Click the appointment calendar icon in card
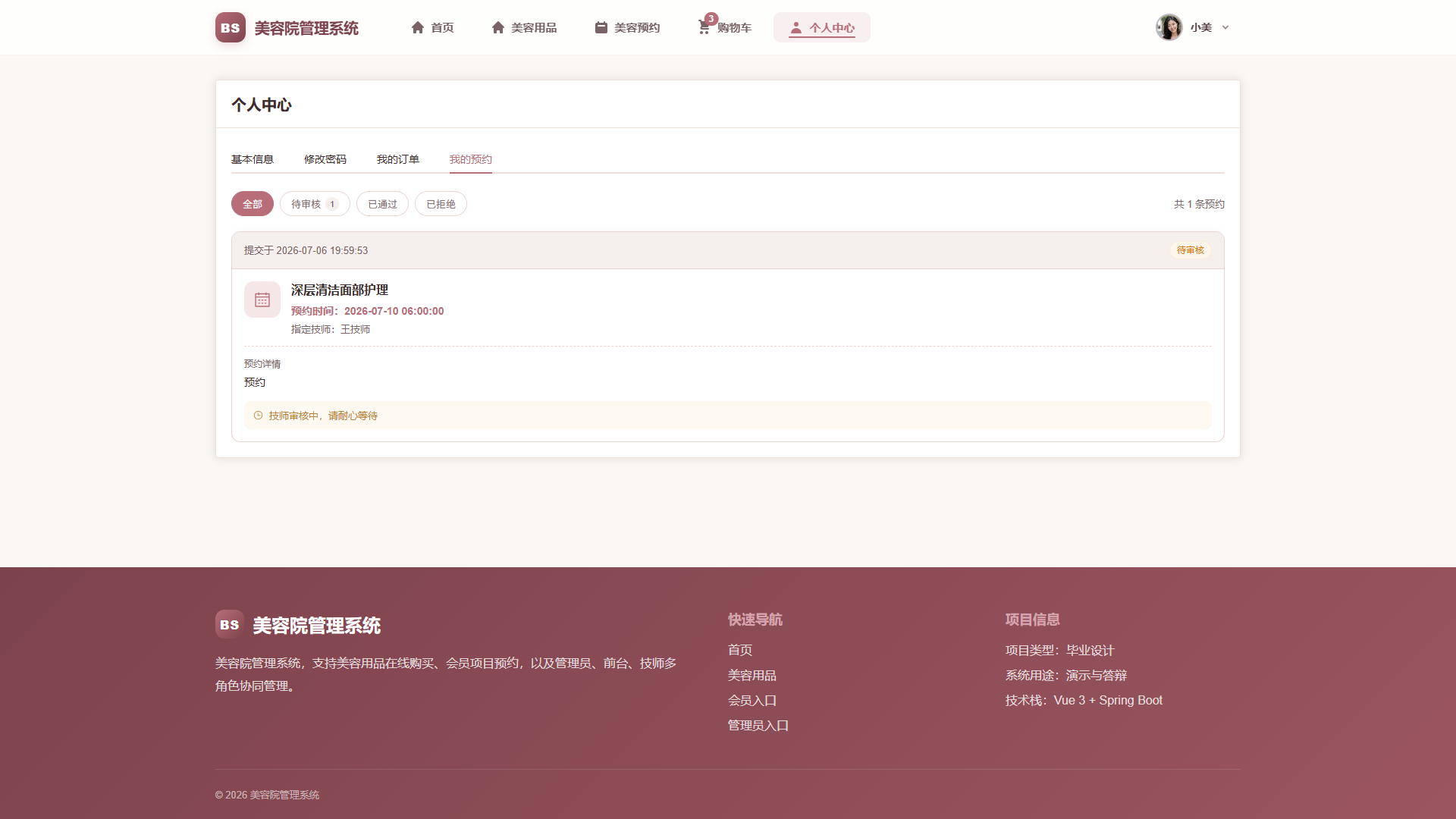Image resolution: width=1456 pixels, height=819 pixels. click(x=262, y=300)
